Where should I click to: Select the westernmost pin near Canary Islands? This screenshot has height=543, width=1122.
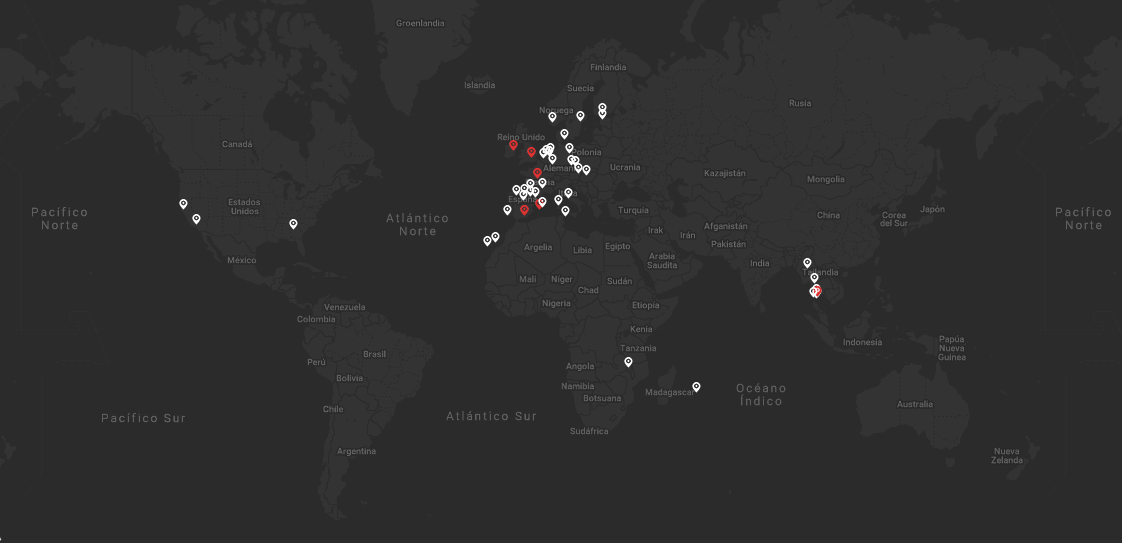487,240
